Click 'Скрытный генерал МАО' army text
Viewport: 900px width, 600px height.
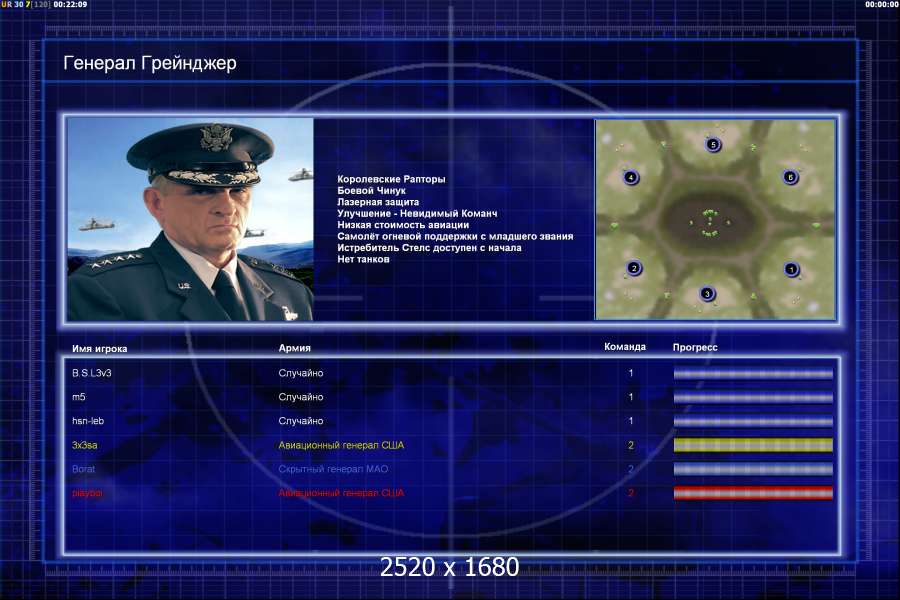point(333,469)
